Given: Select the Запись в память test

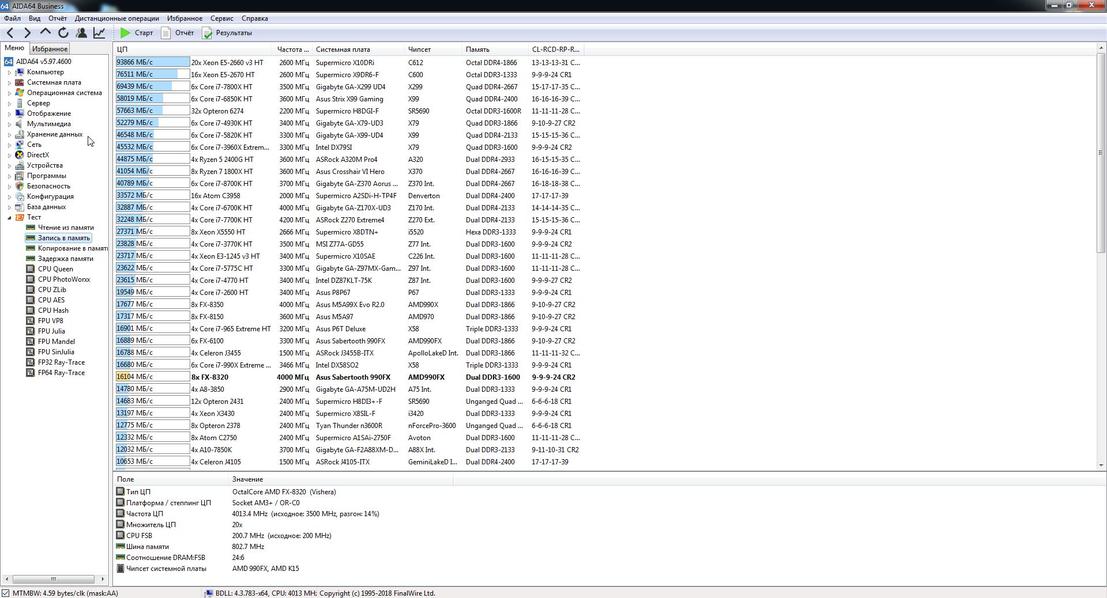Looking at the screenshot, I should pyautogui.click(x=64, y=238).
